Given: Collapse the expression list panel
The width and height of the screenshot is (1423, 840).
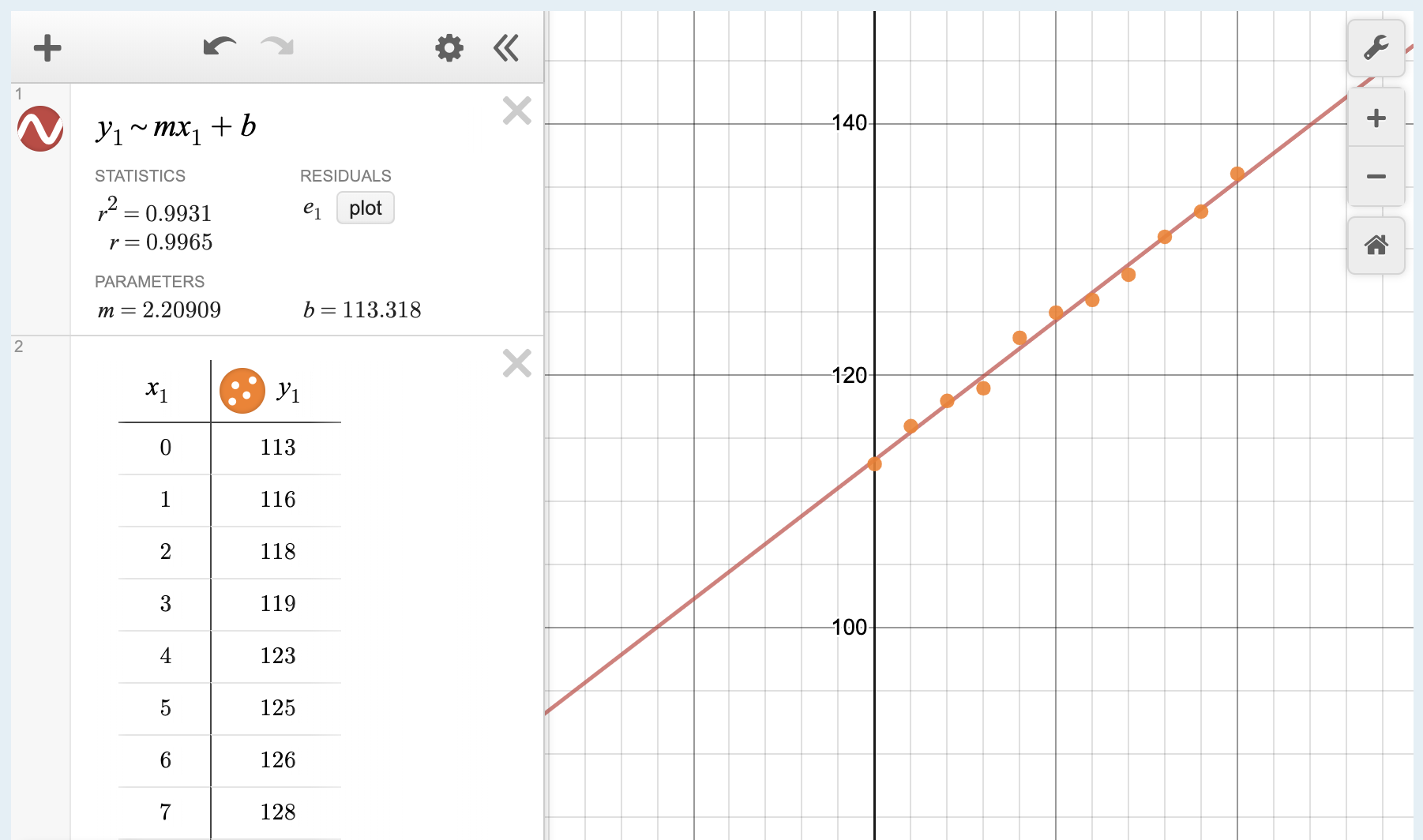Looking at the screenshot, I should [x=506, y=48].
